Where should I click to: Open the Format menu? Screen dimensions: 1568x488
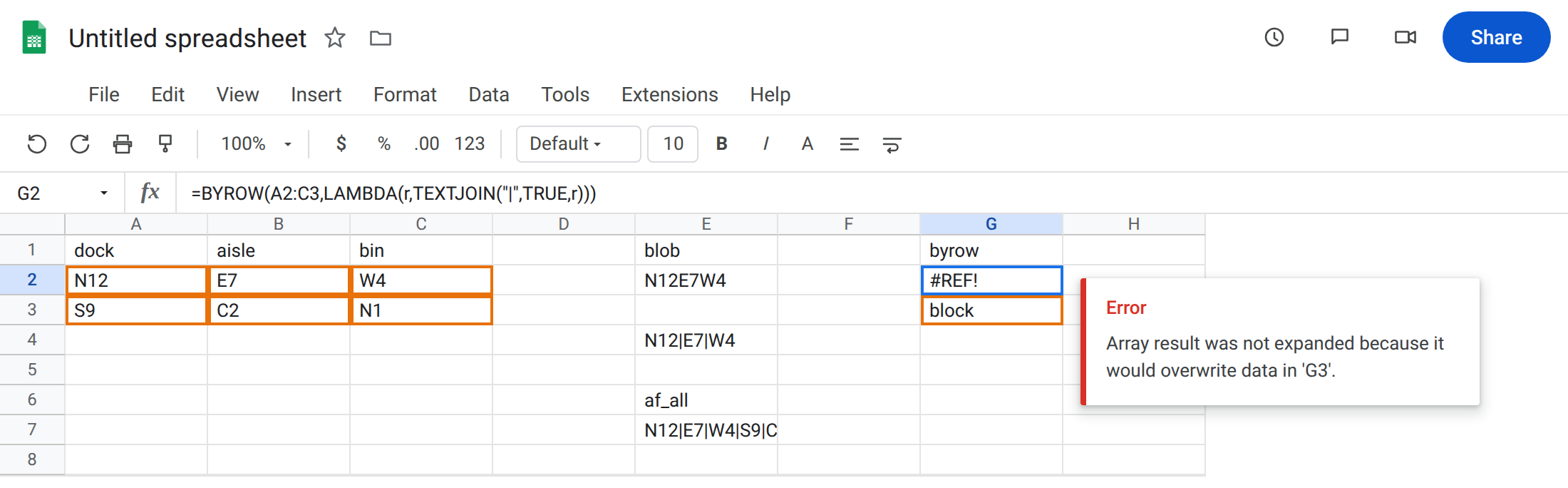coord(405,94)
